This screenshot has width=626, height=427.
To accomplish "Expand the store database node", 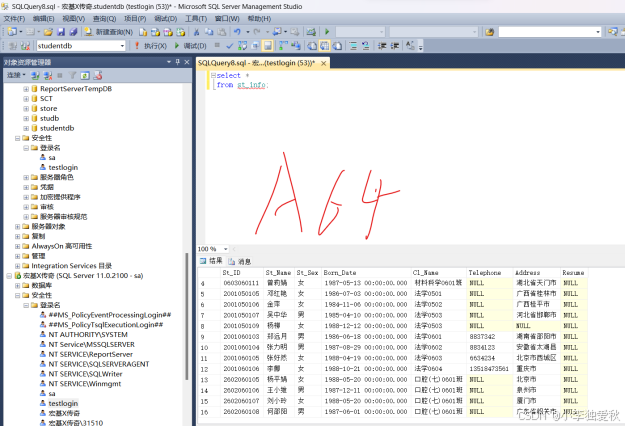I will tap(26, 109).
